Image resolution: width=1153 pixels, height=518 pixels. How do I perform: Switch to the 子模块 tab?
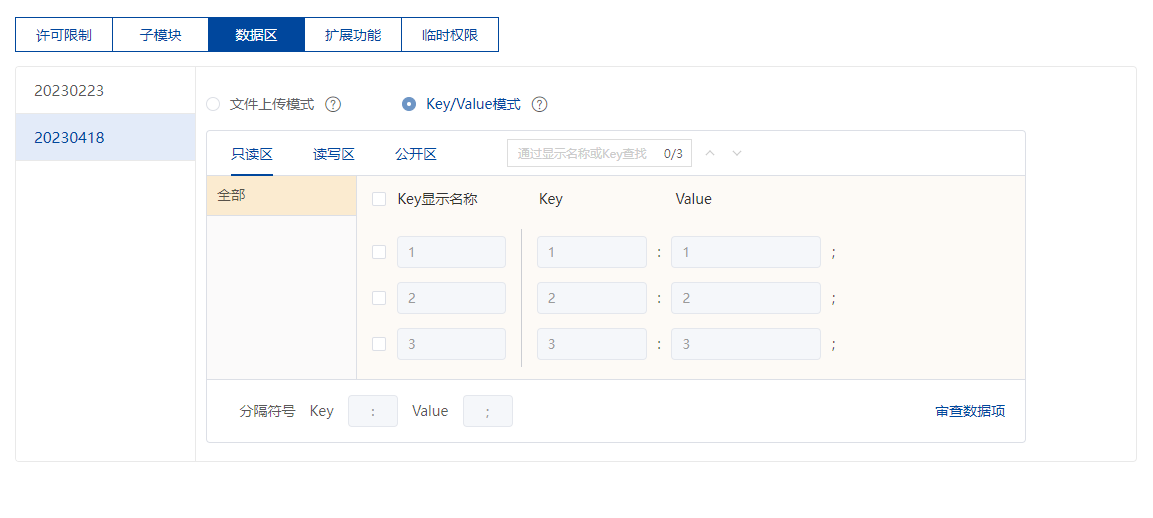[x=160, y=35]
